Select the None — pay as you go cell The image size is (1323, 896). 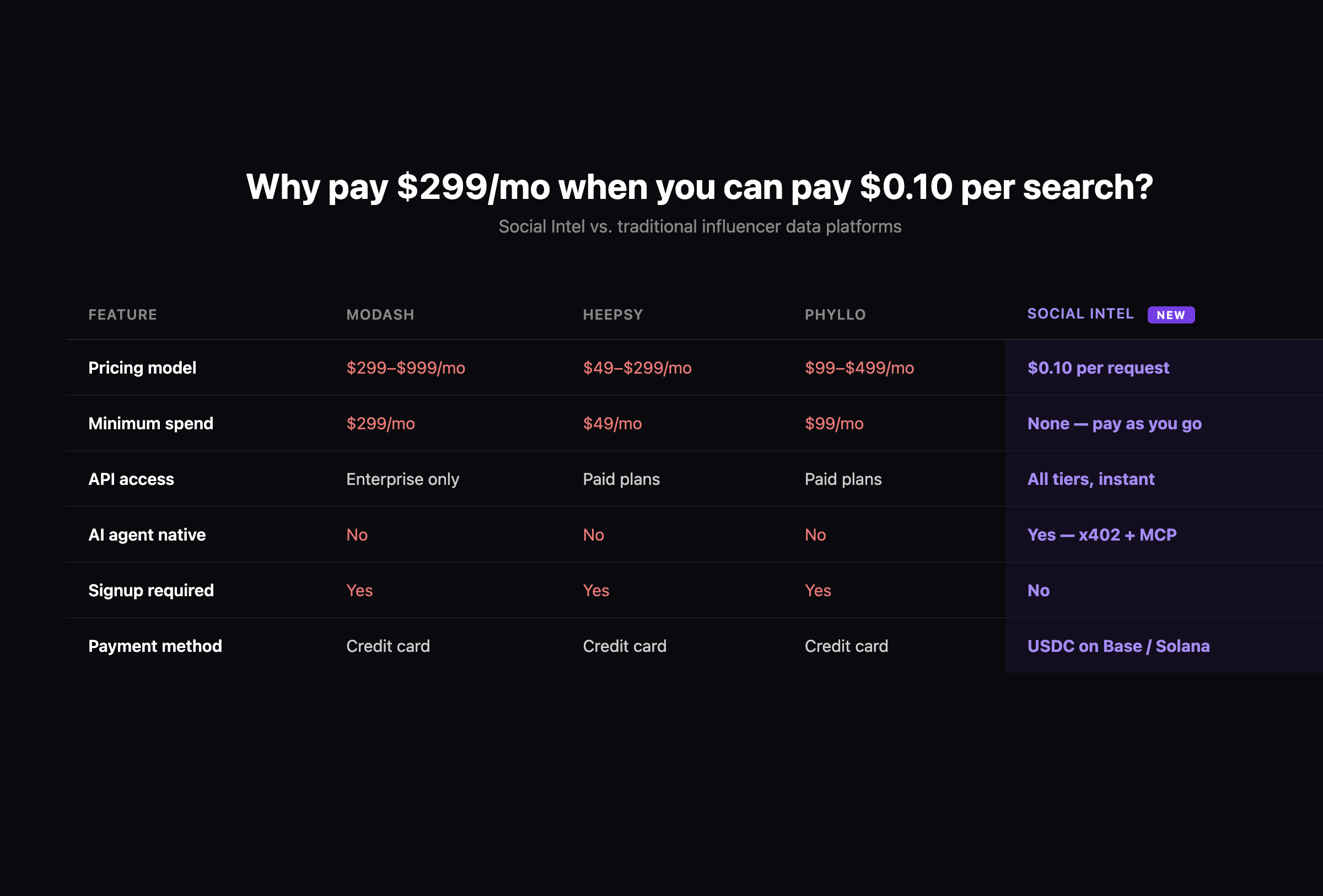coord(1114,423)
